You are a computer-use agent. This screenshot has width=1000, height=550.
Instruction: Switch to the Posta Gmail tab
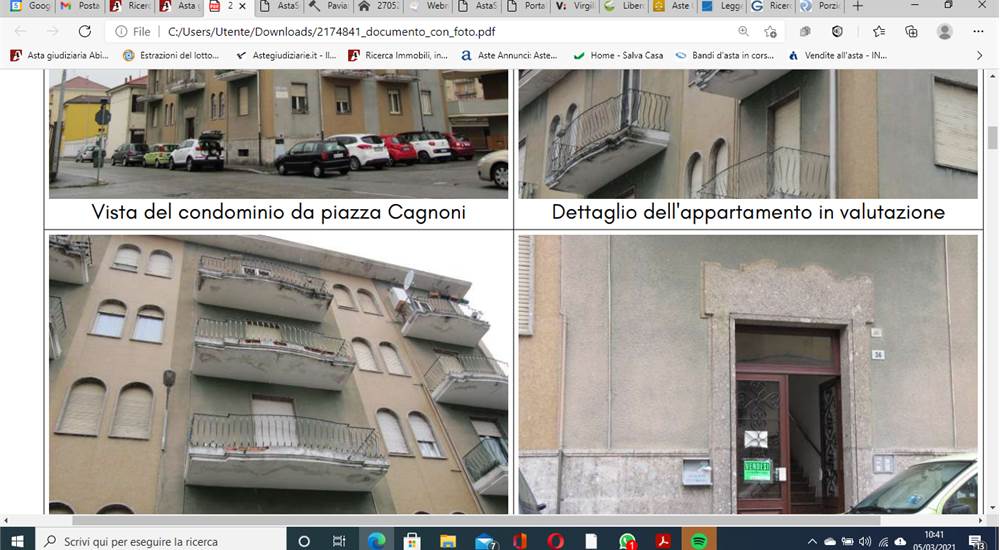80,6
